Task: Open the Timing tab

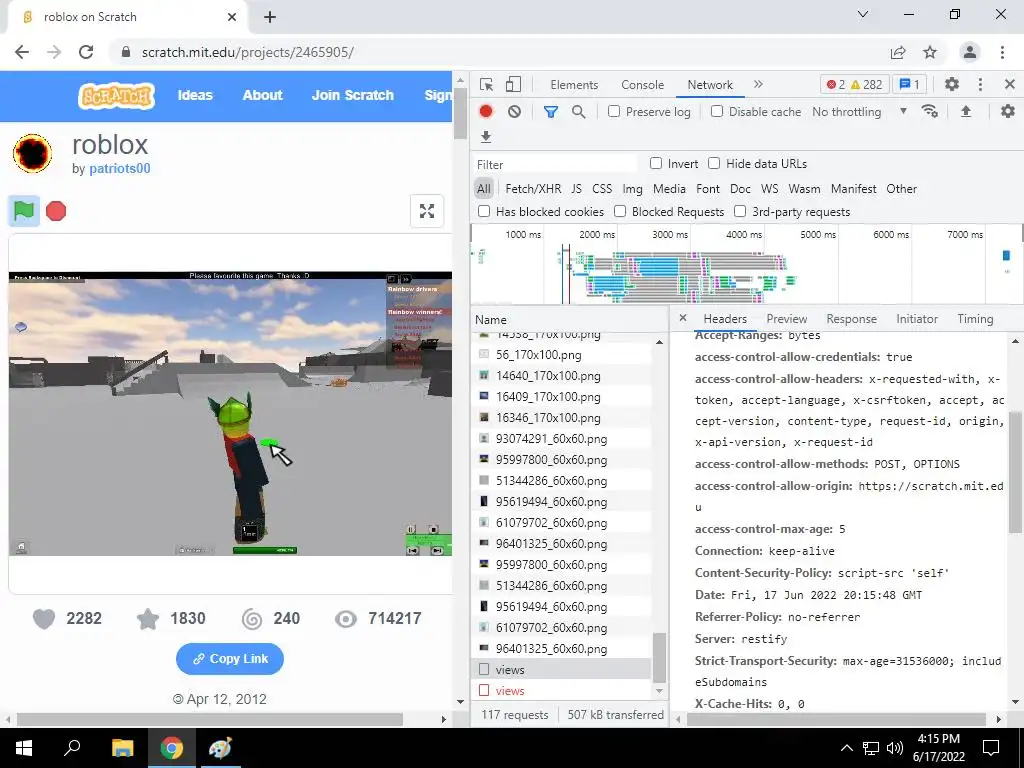Action: coord(975,319)
